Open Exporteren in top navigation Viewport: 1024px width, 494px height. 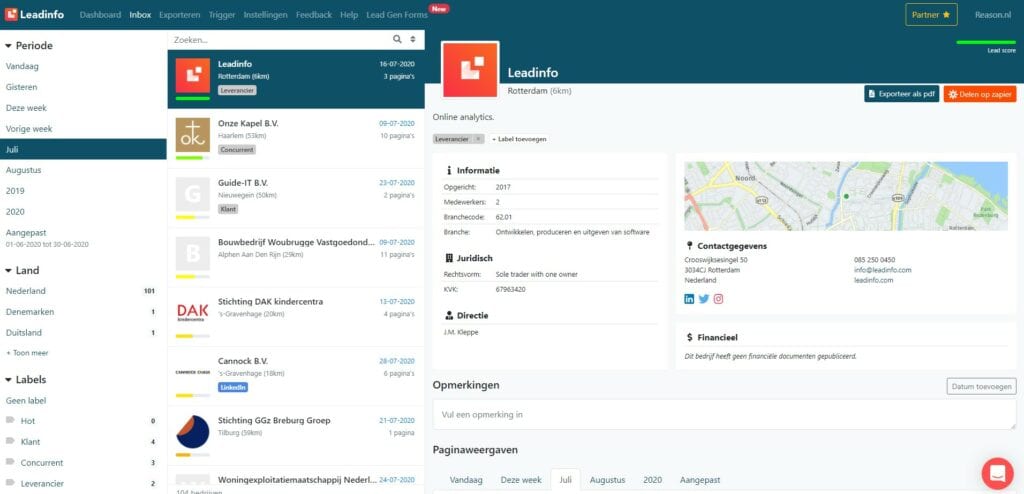pos(180,15)
